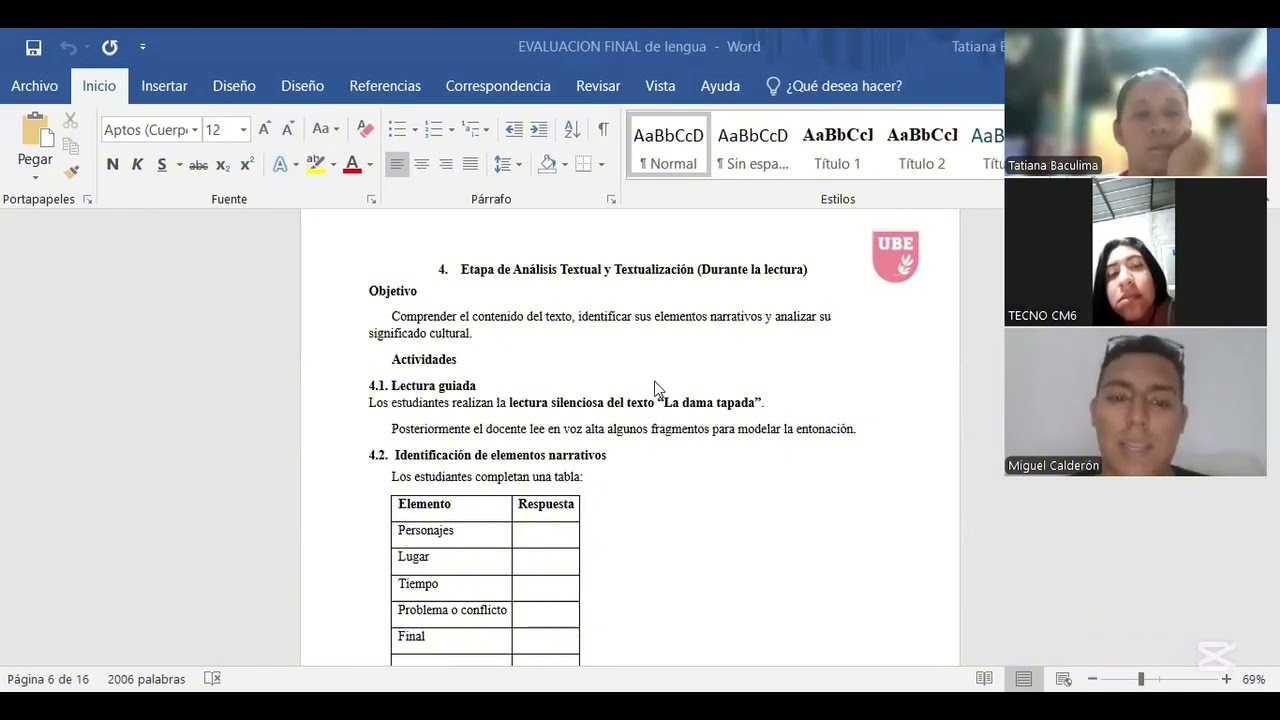
Task: Apply red font color
Action: [352, 165]
